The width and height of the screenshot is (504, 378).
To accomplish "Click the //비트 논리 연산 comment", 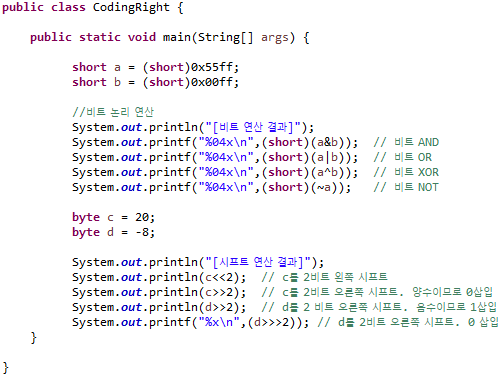I will [113, 112].
